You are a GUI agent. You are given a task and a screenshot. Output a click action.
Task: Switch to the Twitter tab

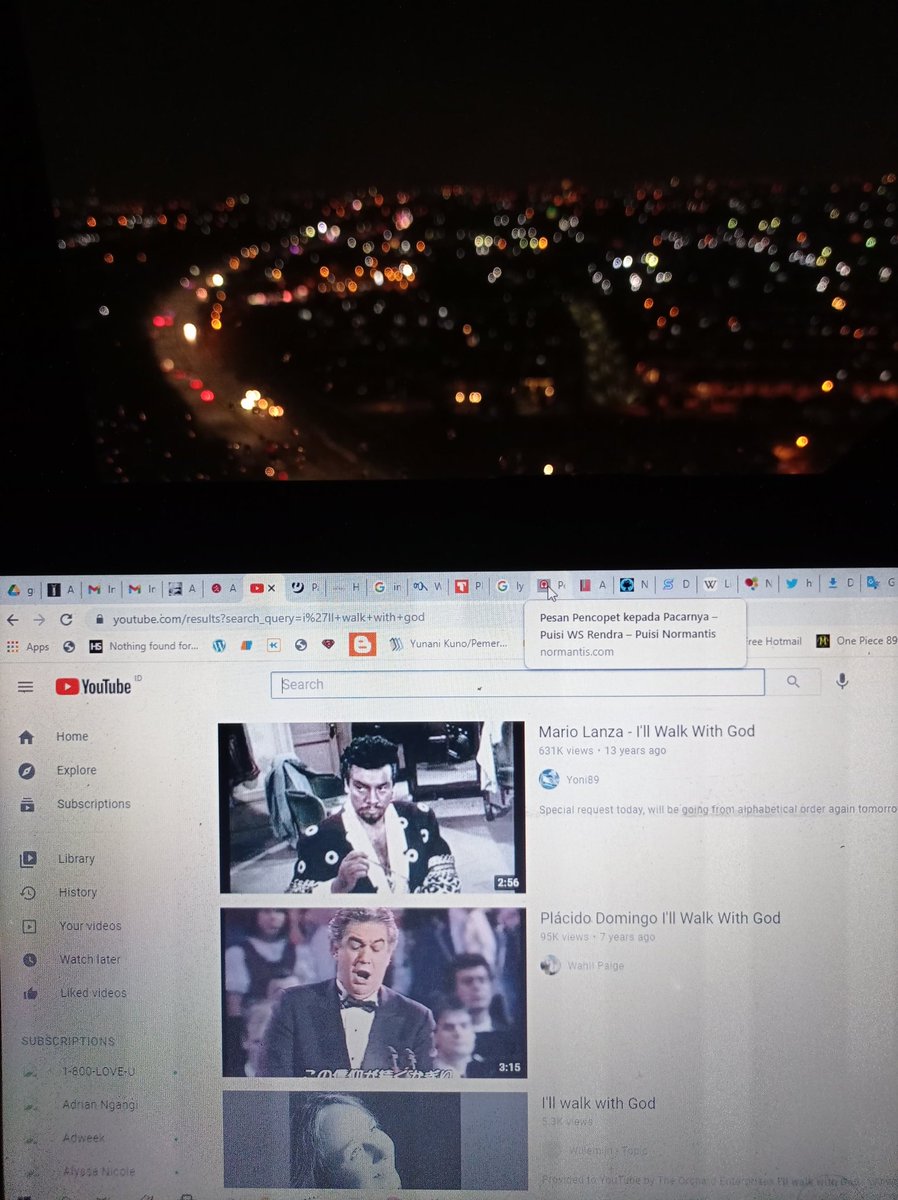pos(797,583)
